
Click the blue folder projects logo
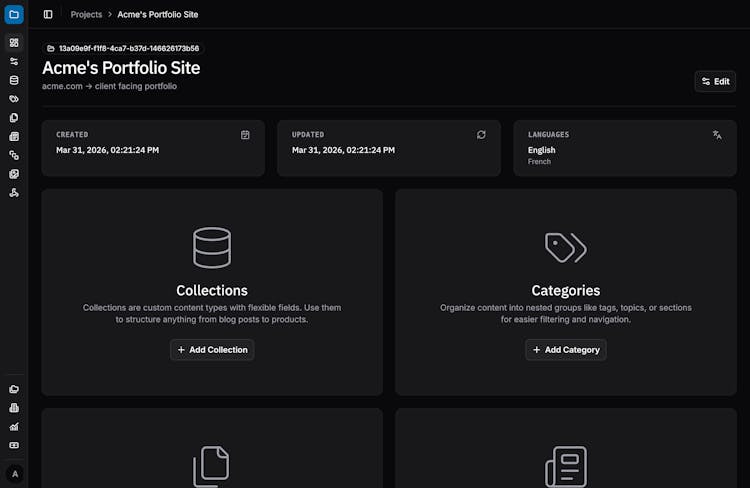point(14,14)
